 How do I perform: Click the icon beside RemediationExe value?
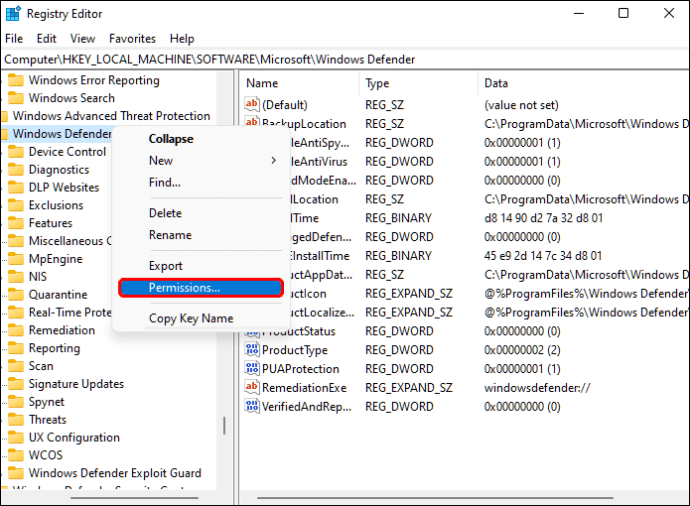pos(252,388)
